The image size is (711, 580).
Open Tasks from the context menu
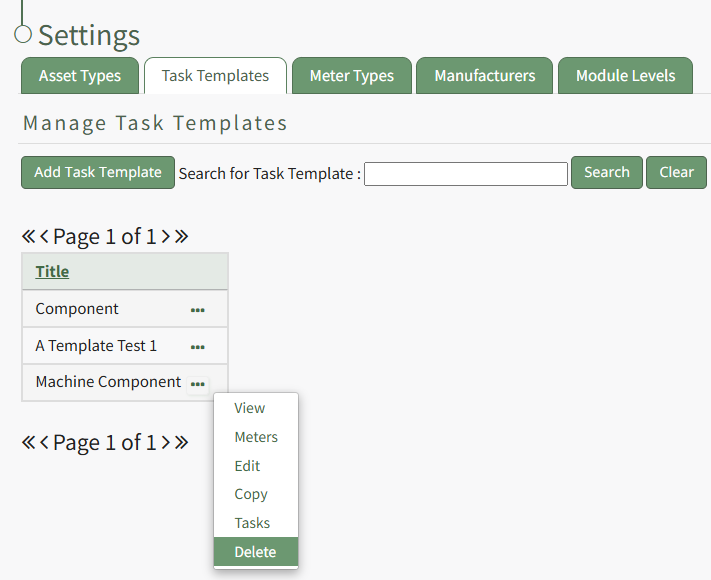pos(252,523)
